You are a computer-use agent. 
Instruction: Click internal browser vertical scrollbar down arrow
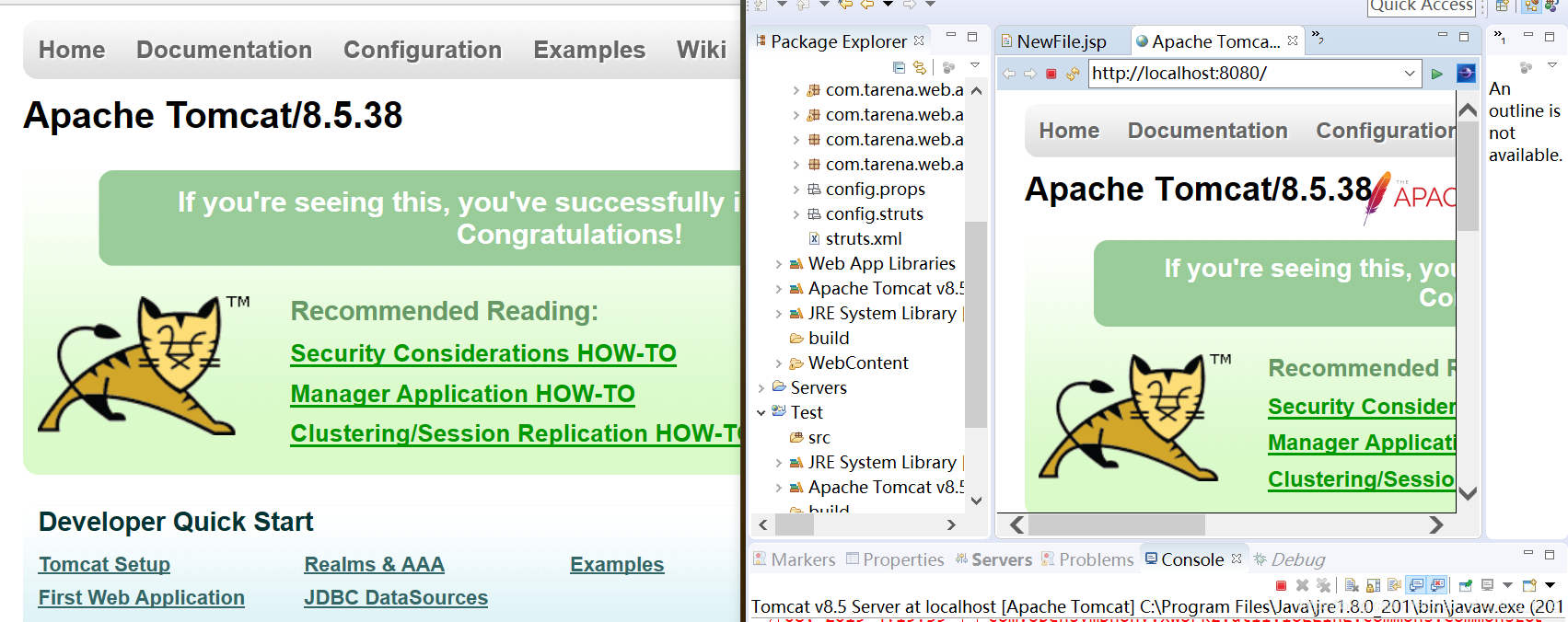[1468, 493]
